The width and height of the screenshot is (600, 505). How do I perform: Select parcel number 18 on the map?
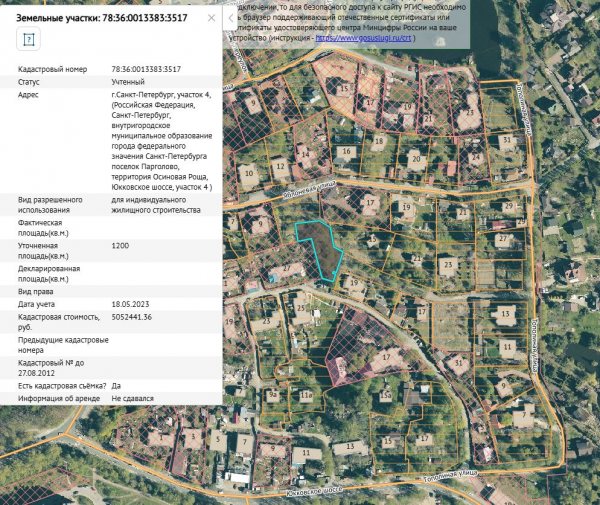[x=378, y=142]
